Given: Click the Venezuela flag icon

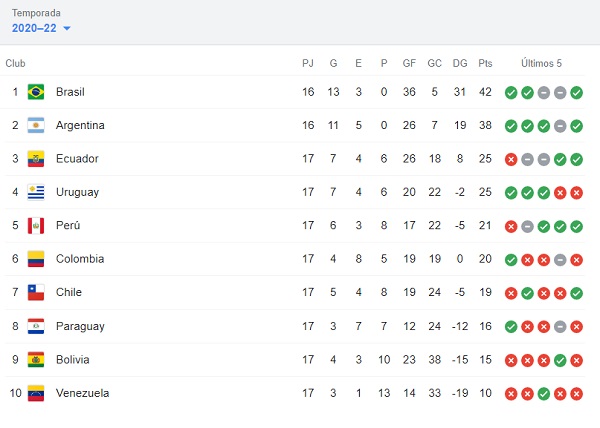Looking at the screenshot, I should pos(36,393).
